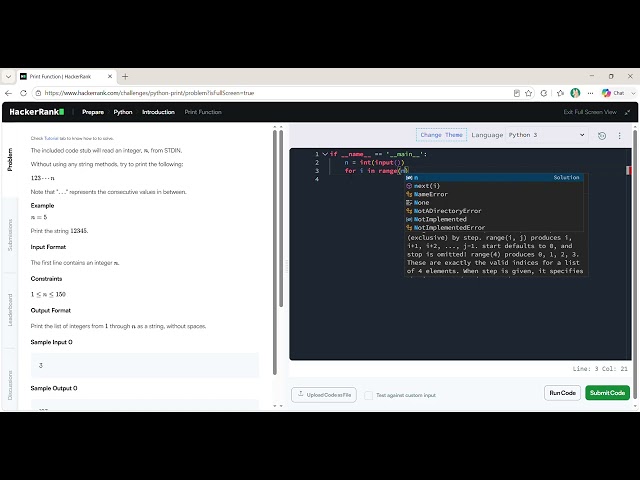Select autocomplete suggestion NameError
The width and height of the screenshot is (640, 480).
click(x=494, y=194)
